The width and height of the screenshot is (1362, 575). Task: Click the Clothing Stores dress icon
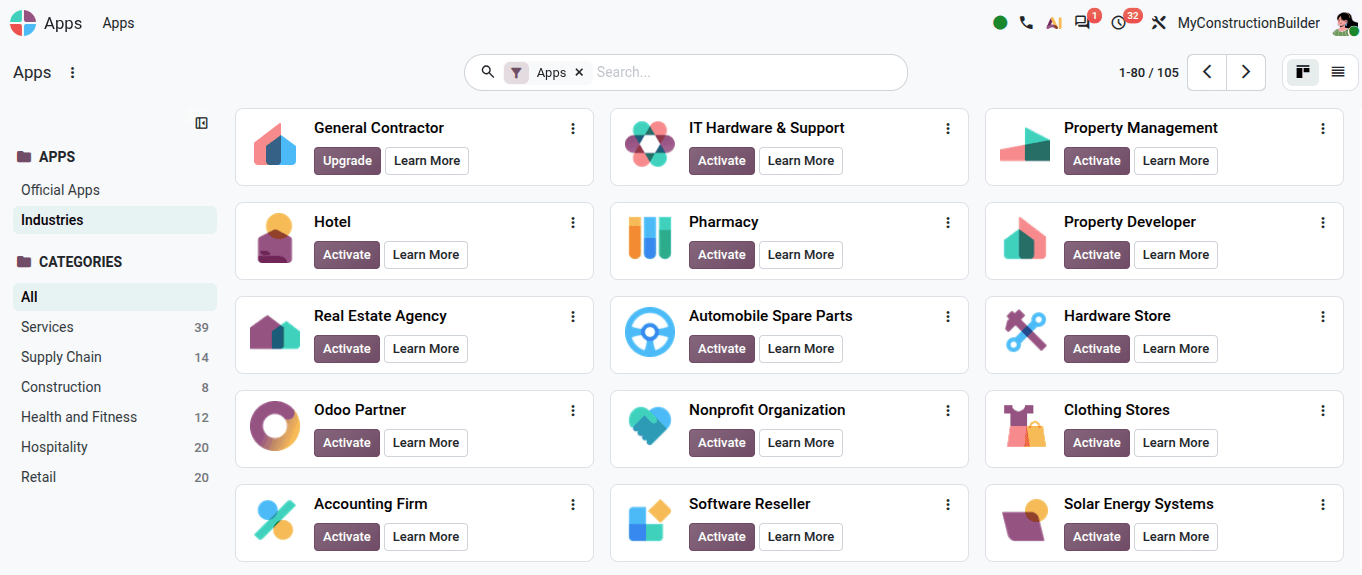pyautogui.click(x=1024, y=428)
